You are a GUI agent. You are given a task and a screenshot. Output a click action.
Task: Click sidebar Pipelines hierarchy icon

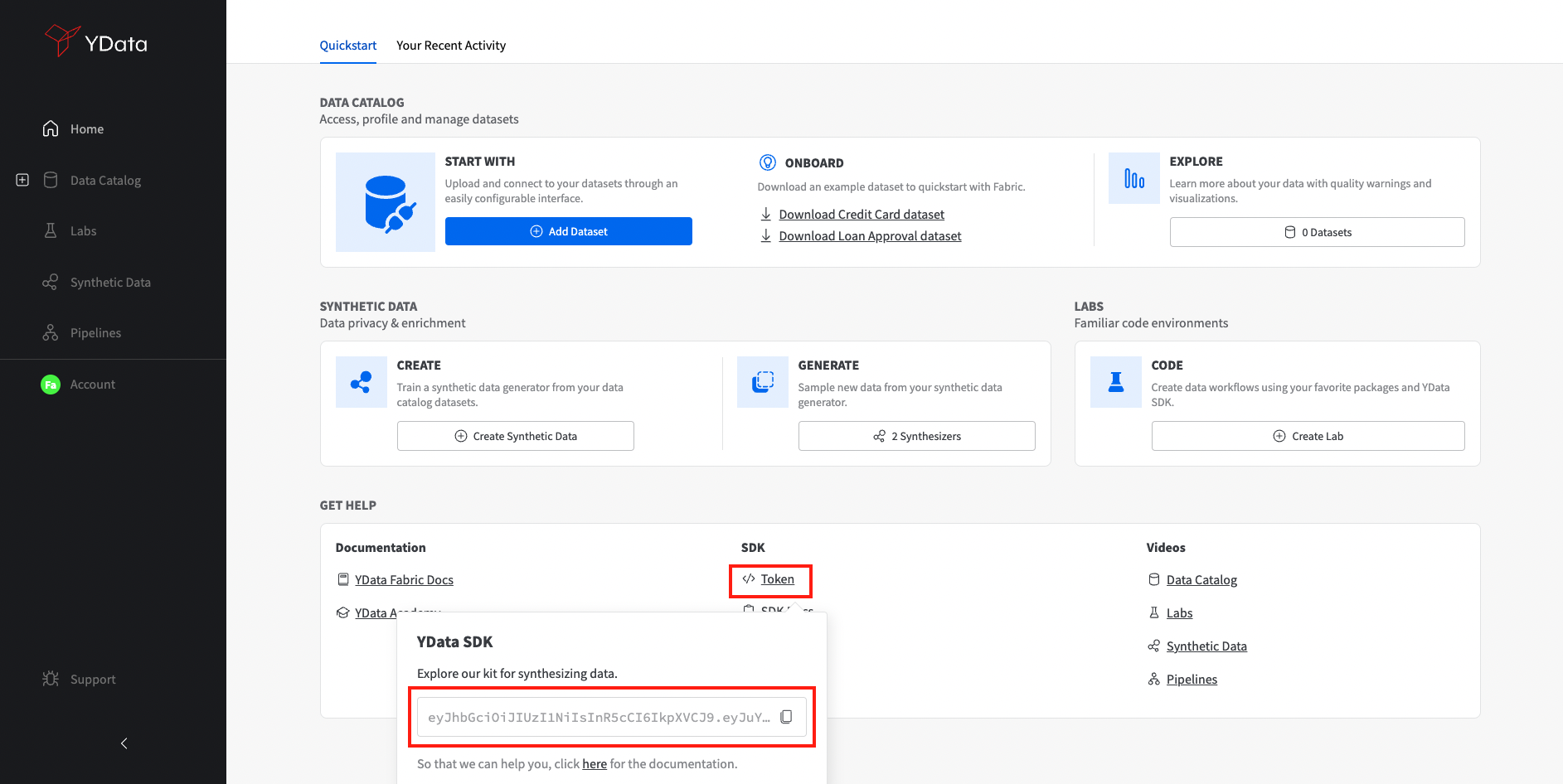pyautogui.click(x=51, y=332)
